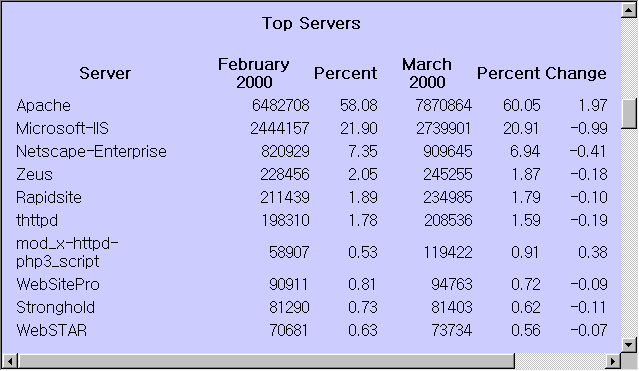Select the Zeus server name
Image resolution: width=639 pixels, height=371 pixels.
34,174
